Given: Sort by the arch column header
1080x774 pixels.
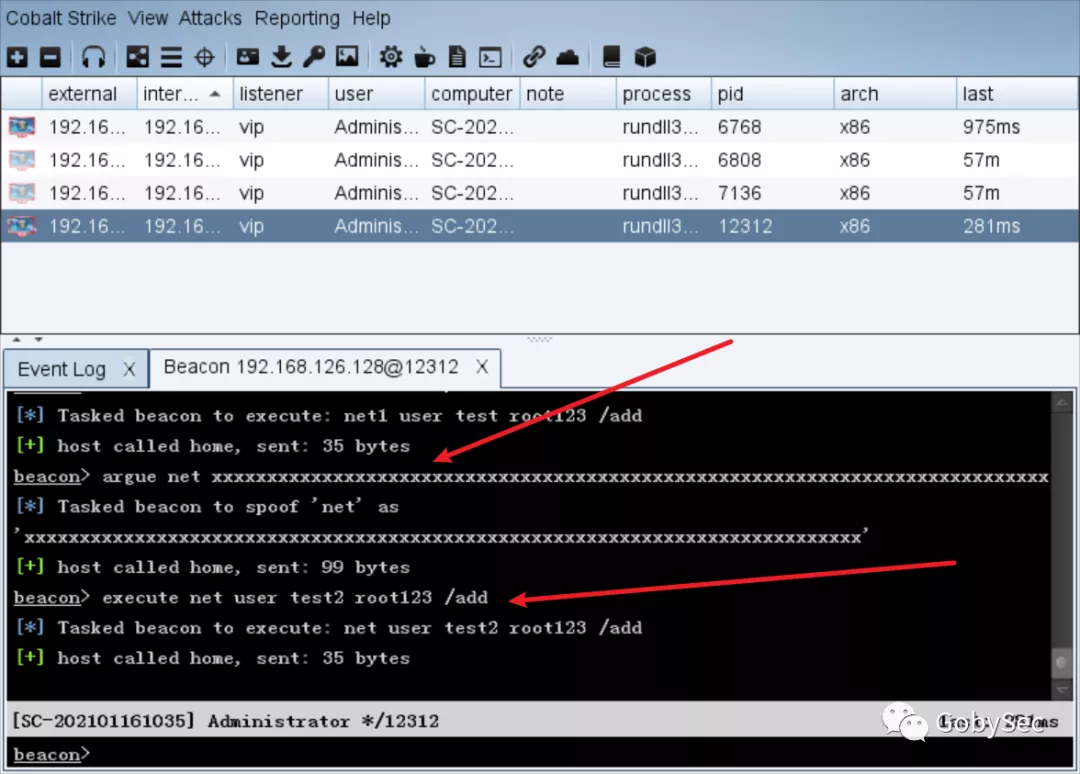Looking at the screenshot, I should pyautogui.click(x=895, y=94).
